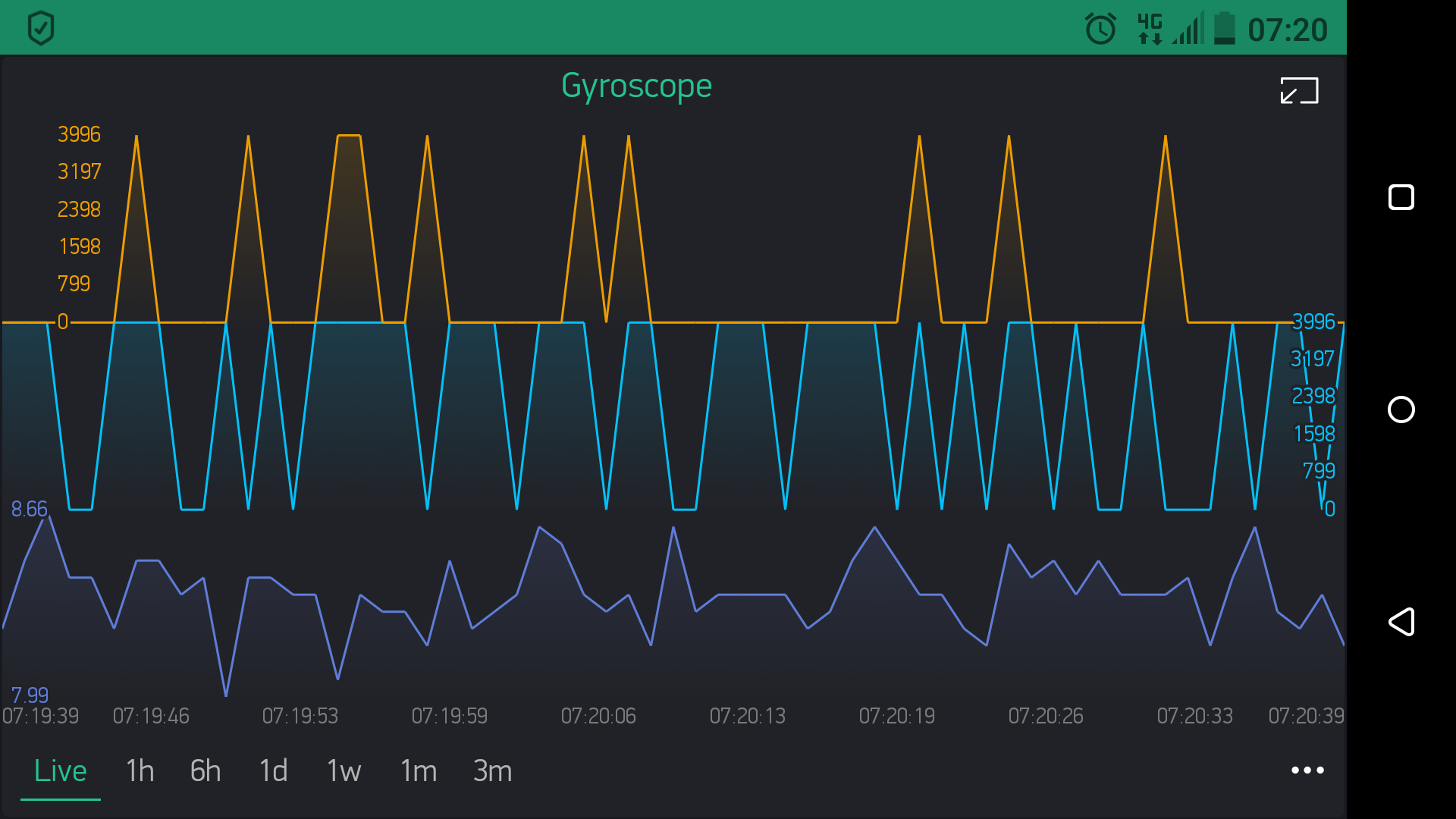Open the three-dot more options menu
The width and height of the screenshot is (1456, 819).
tap(1307, 770)
